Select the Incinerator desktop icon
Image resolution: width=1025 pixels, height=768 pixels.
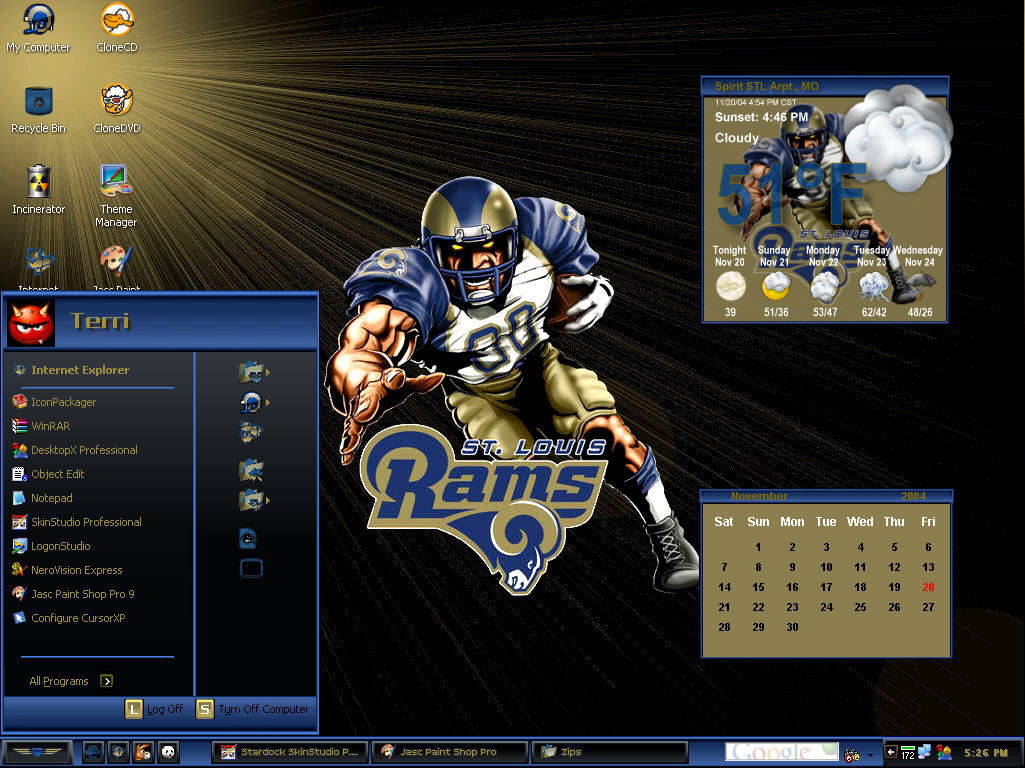39,190
